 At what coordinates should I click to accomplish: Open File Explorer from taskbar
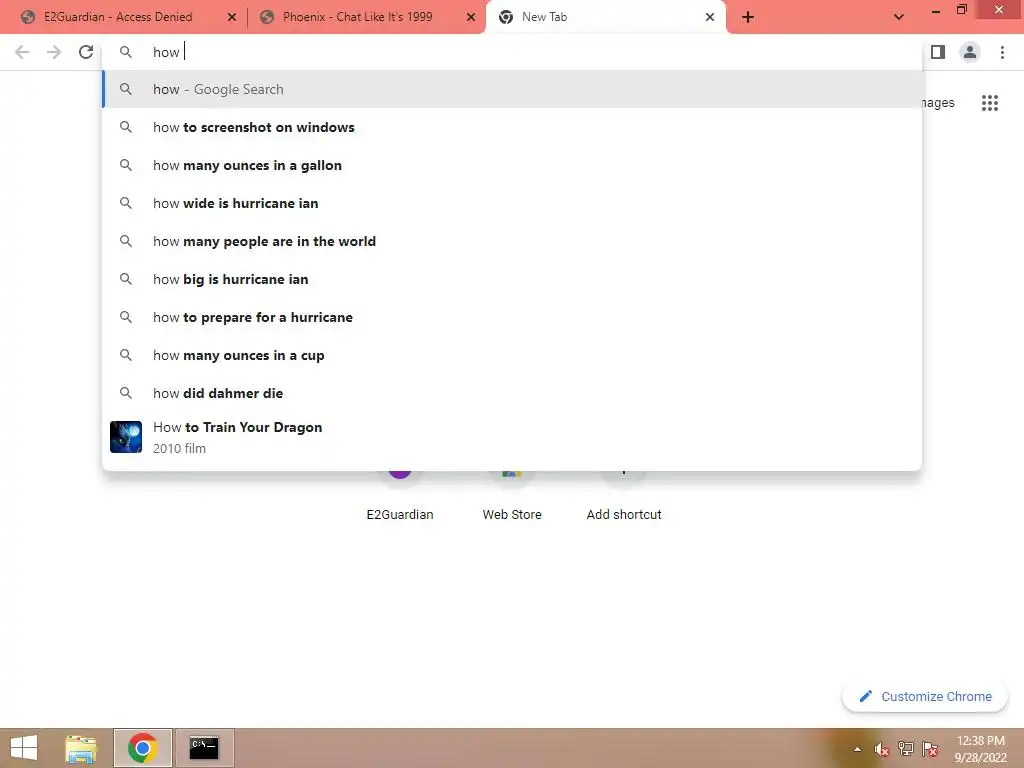point(81,748)
